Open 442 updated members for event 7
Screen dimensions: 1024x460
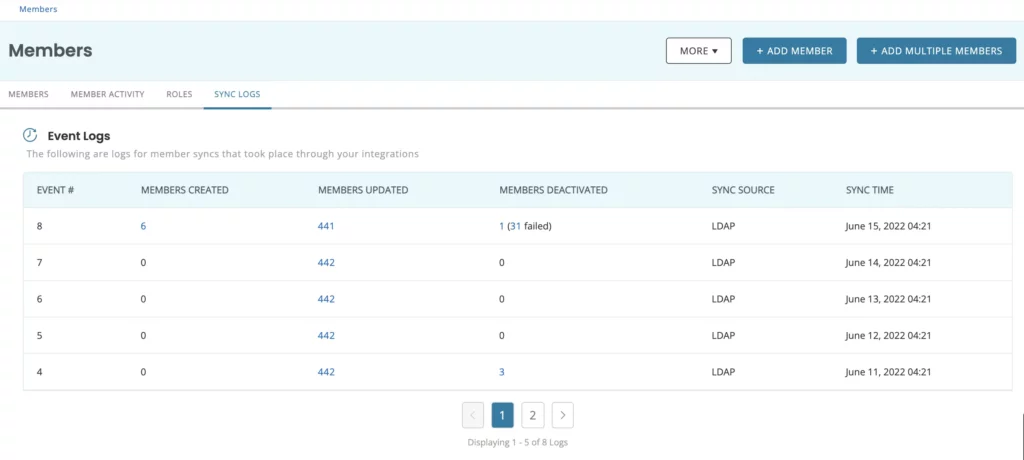coord(326,263)
